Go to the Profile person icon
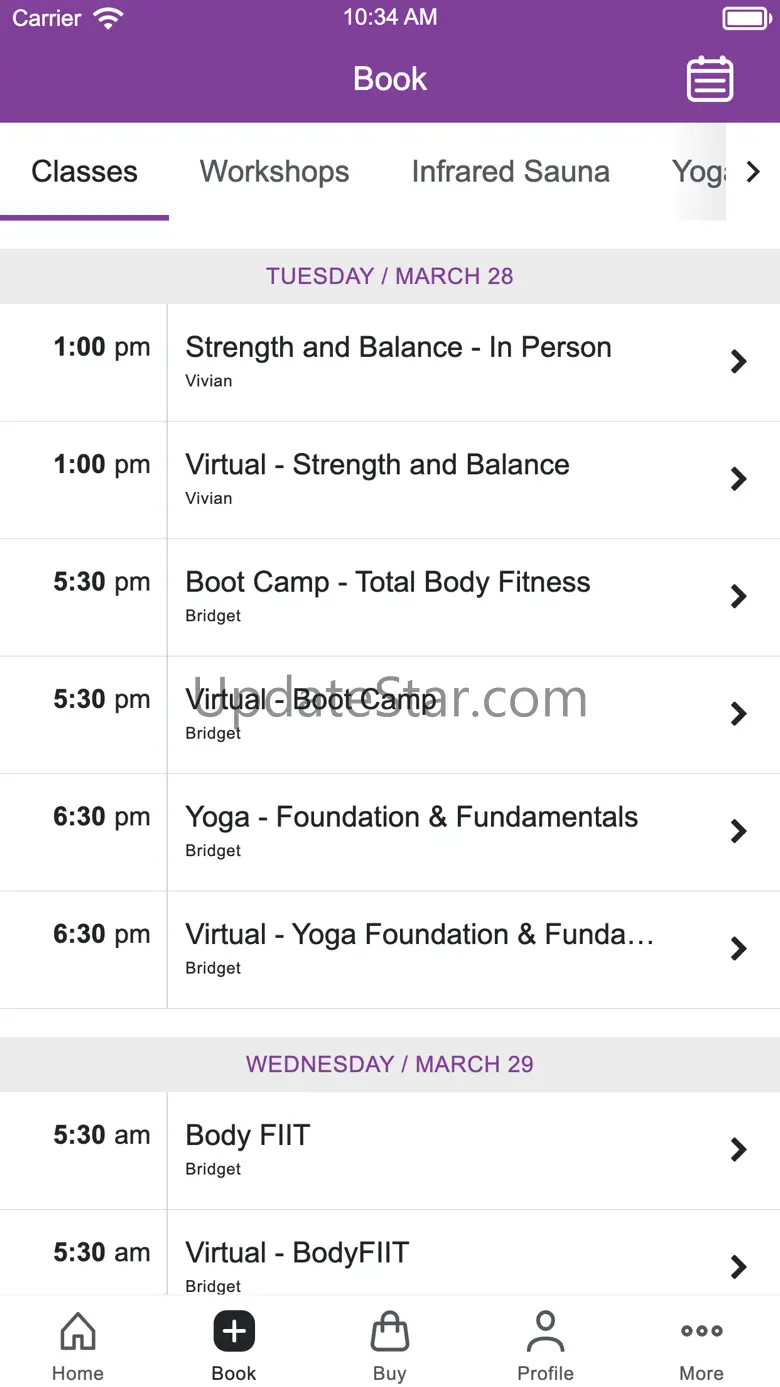 [545, 1332]
